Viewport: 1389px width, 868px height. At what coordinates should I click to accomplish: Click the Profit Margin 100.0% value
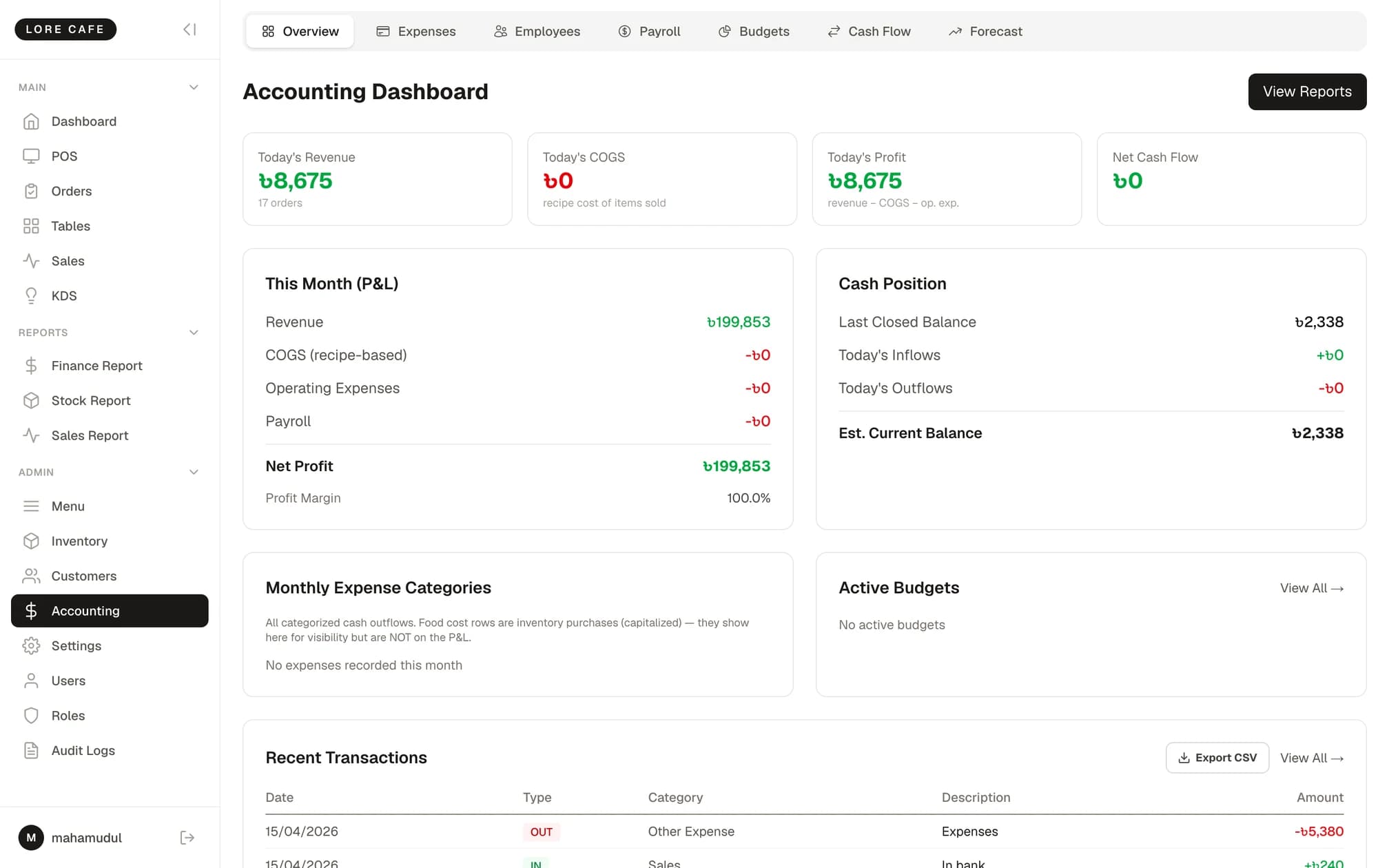(x=749, y=498)
